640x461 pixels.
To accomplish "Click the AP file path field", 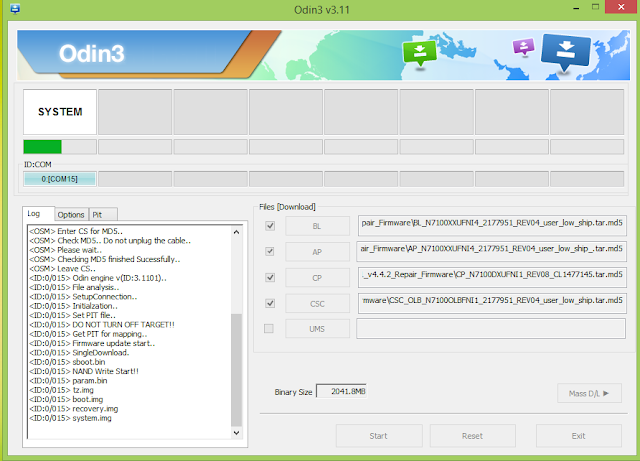I will (x=491, y=251).
